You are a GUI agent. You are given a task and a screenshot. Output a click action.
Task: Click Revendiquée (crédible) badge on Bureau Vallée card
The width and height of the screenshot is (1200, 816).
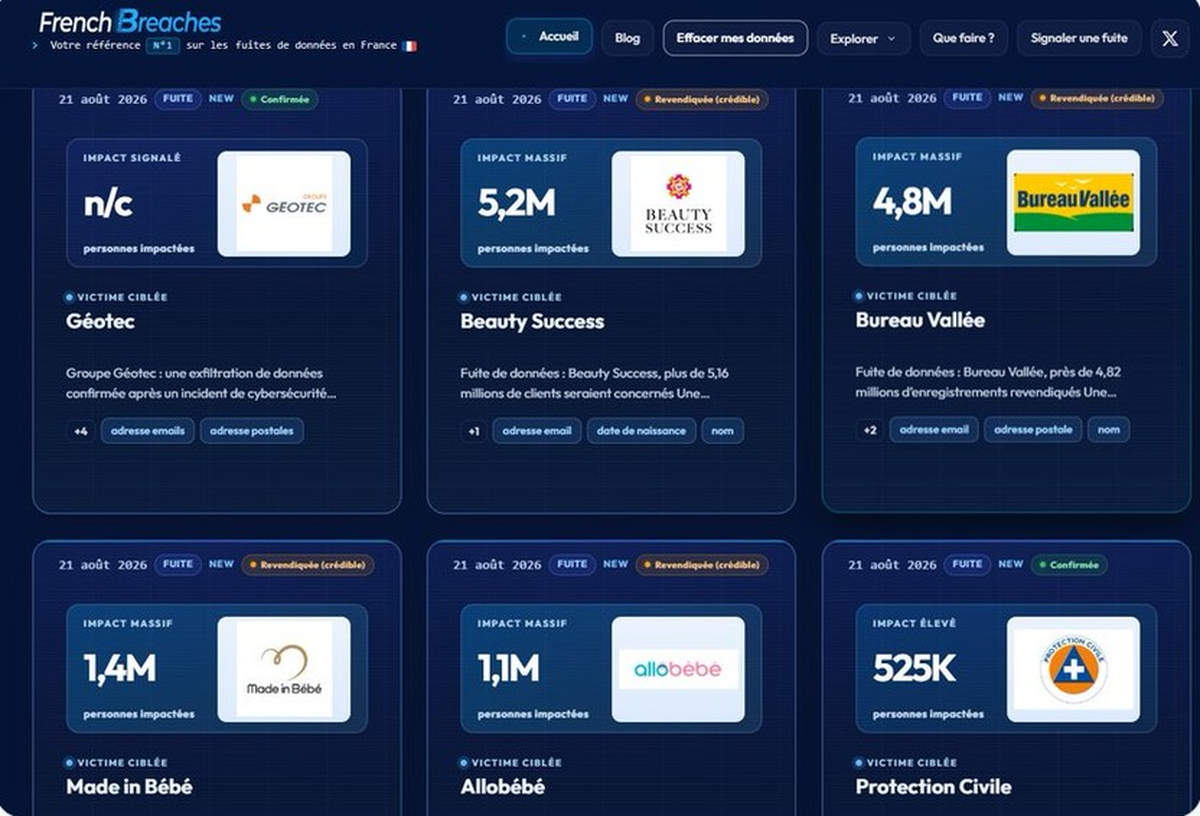tap(1097, 98)
